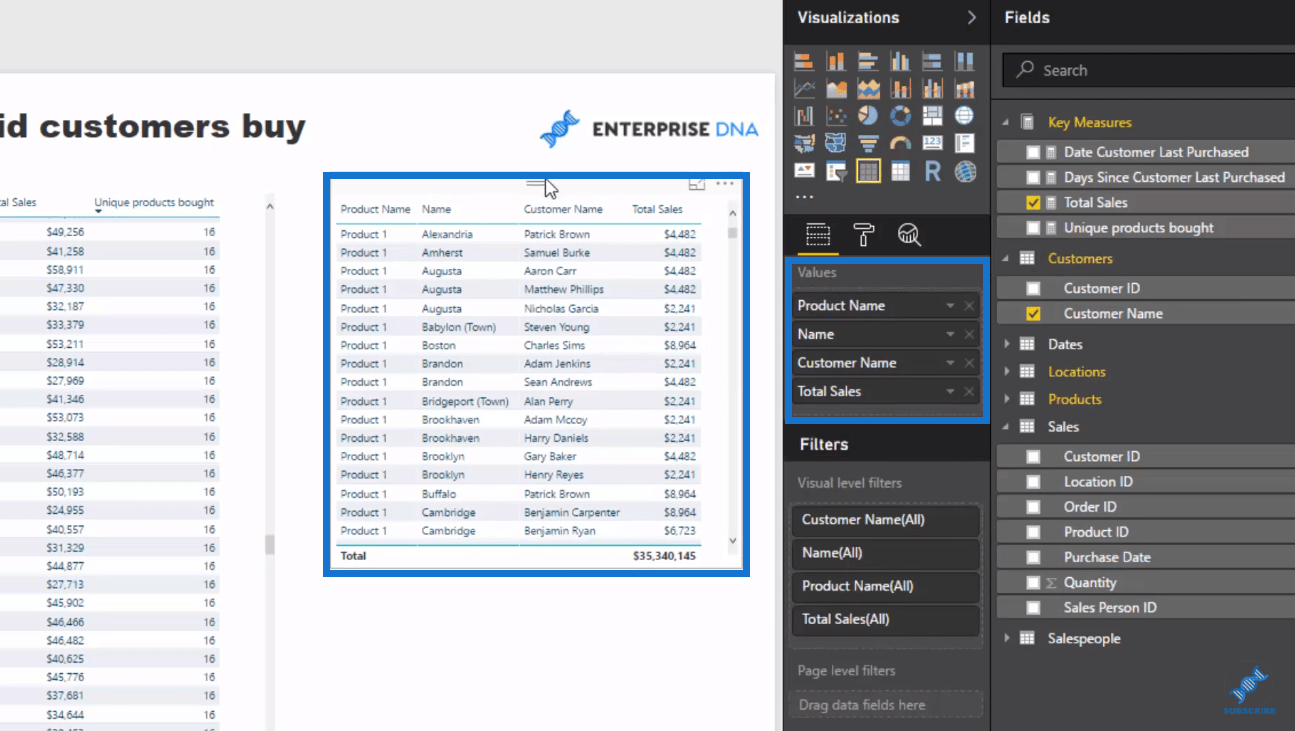1295x731 pixels.
Task: Import a custom visual via ellipsis
Action: [x=804, y=197]
